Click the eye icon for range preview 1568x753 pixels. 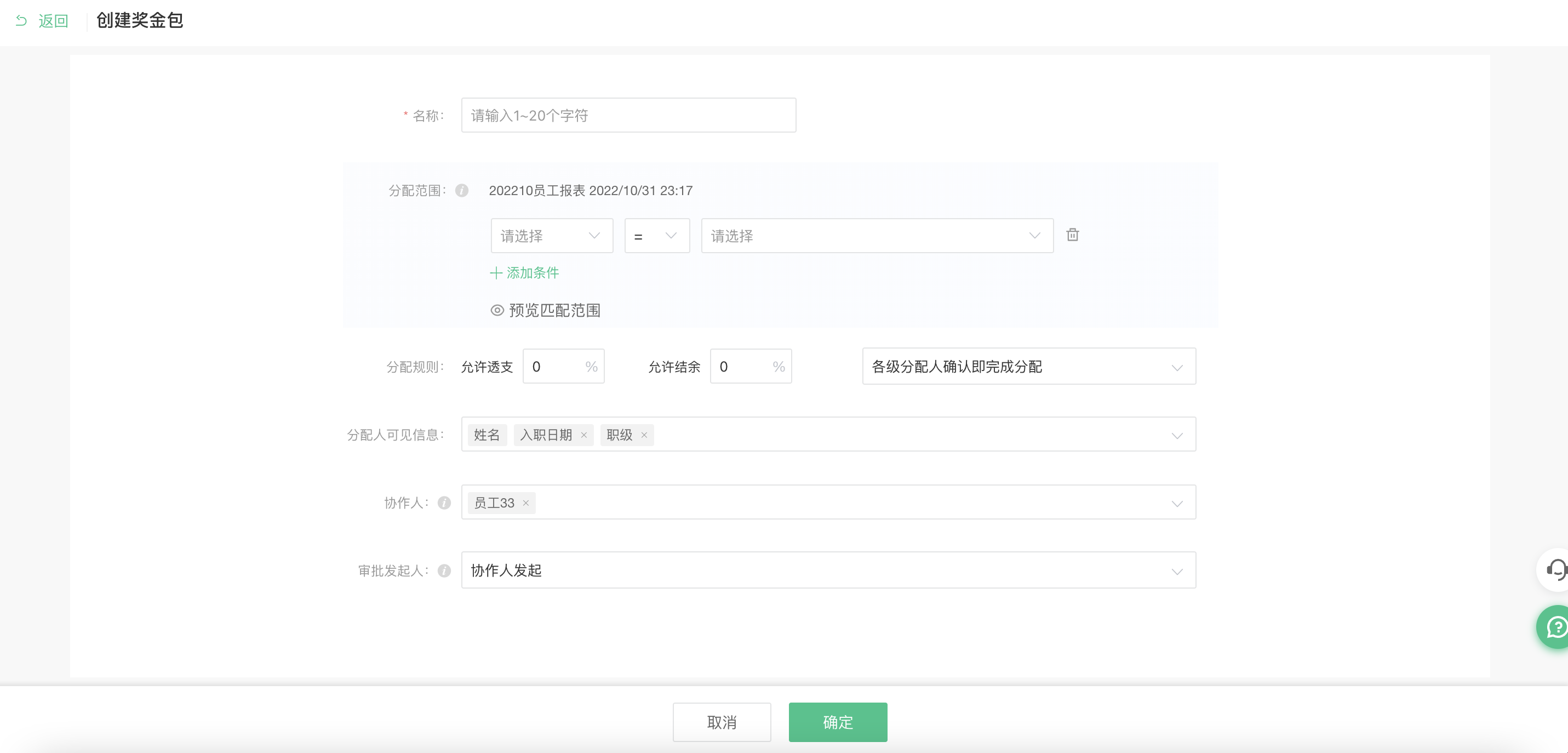pyautogui.click(x=497, y=310)
